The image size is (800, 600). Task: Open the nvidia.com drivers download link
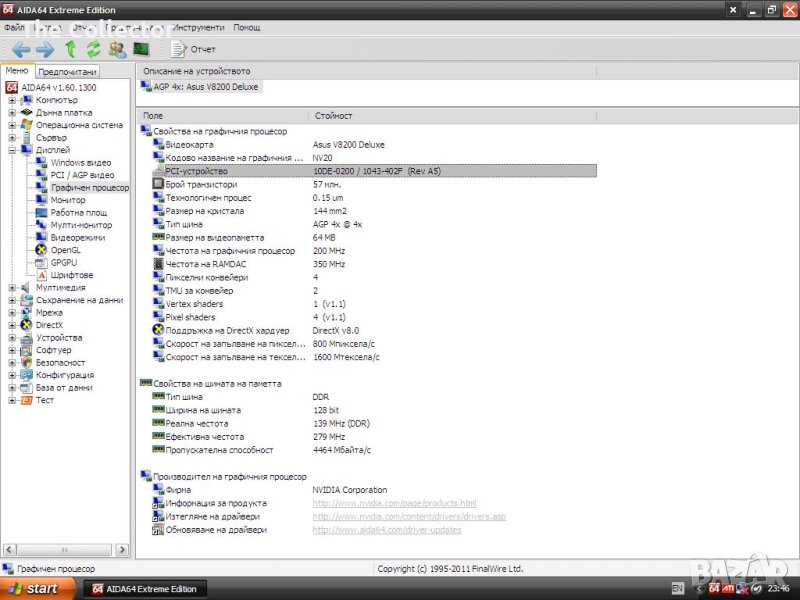(x=409, y=517)
